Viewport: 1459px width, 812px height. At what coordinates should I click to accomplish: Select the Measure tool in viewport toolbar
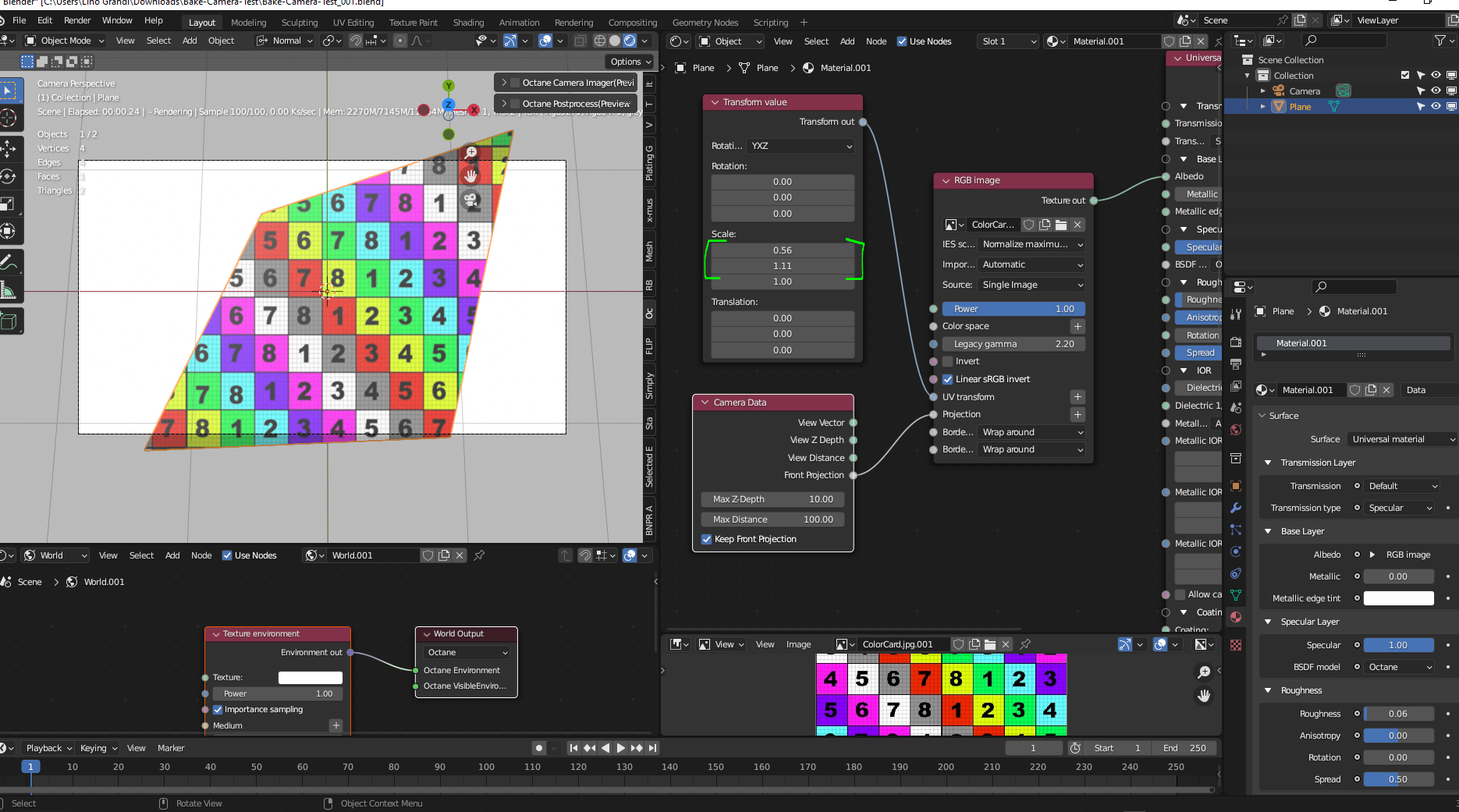[9, 291]
